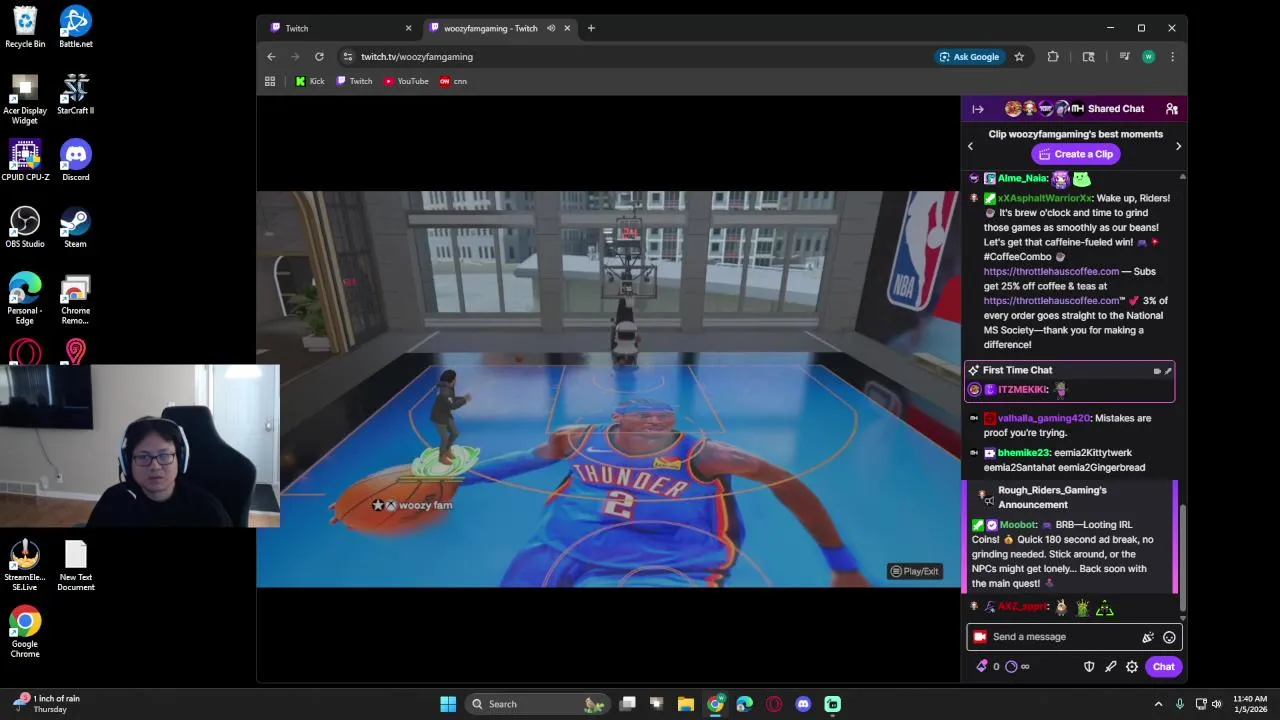Open the chat community users list icon
Image resolution: width=1280 pixels, height=720 pixels.
pyautogui.click(x=1171, y=109)
